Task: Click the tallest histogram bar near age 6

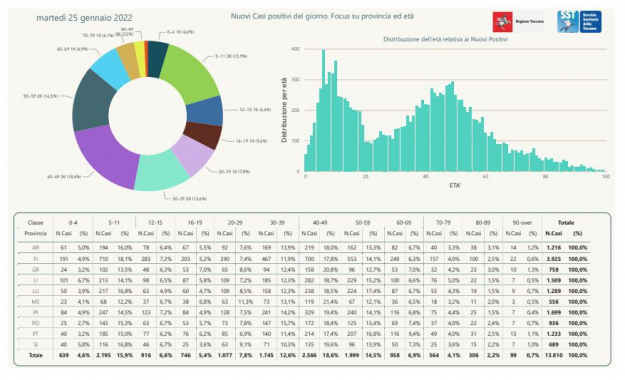Action: coord(323,110)
